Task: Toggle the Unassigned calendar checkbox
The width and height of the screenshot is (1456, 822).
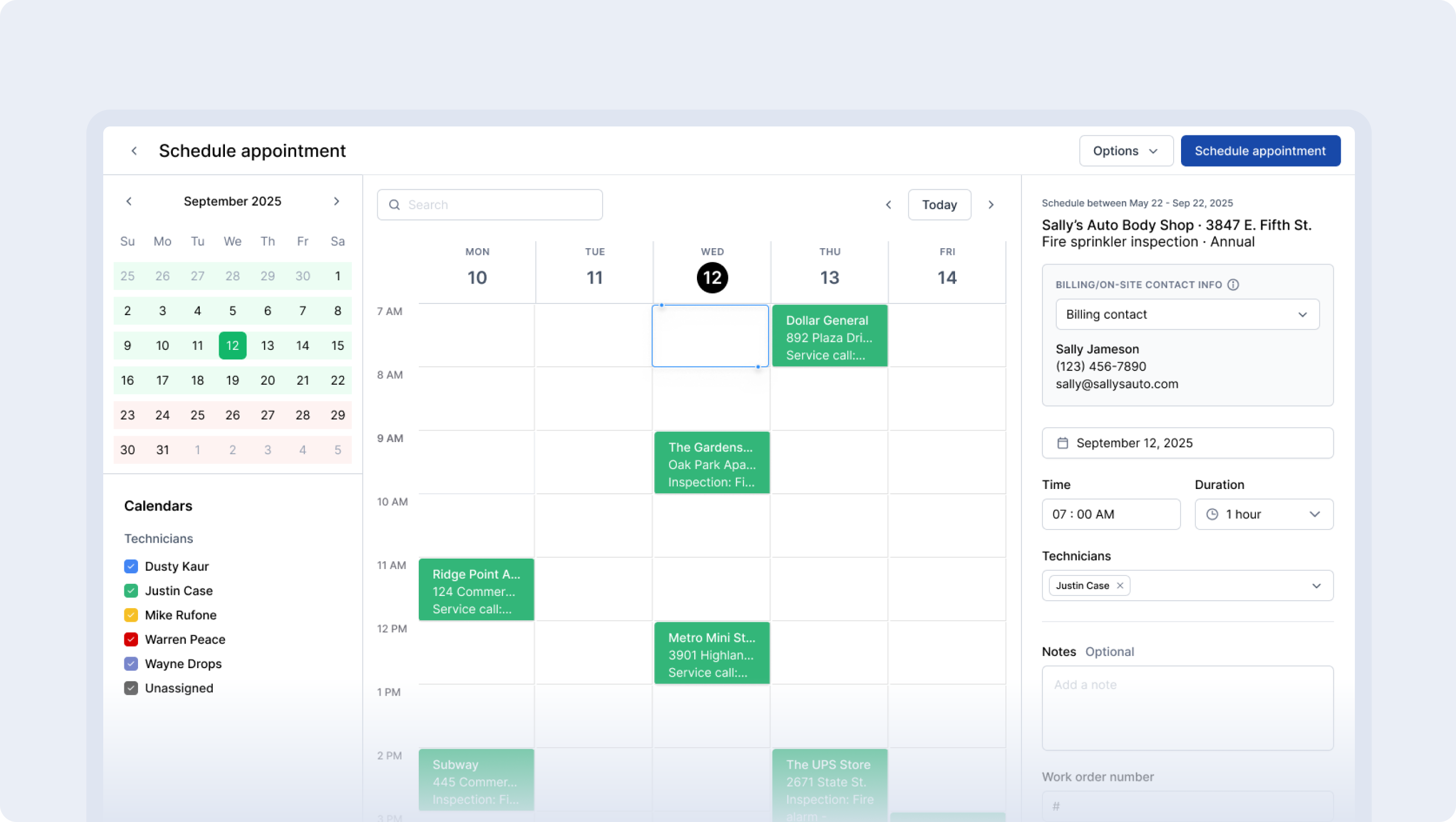Action: 131,688
